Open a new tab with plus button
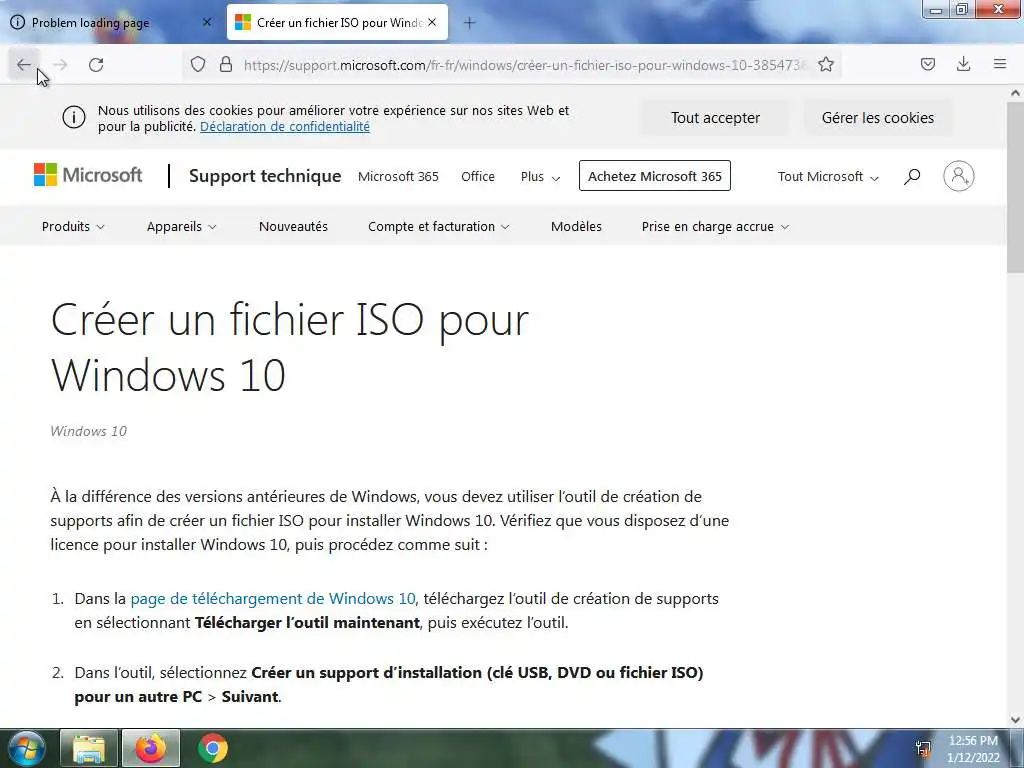This screenshot has width=1024, height=768. tap(470, 23)
